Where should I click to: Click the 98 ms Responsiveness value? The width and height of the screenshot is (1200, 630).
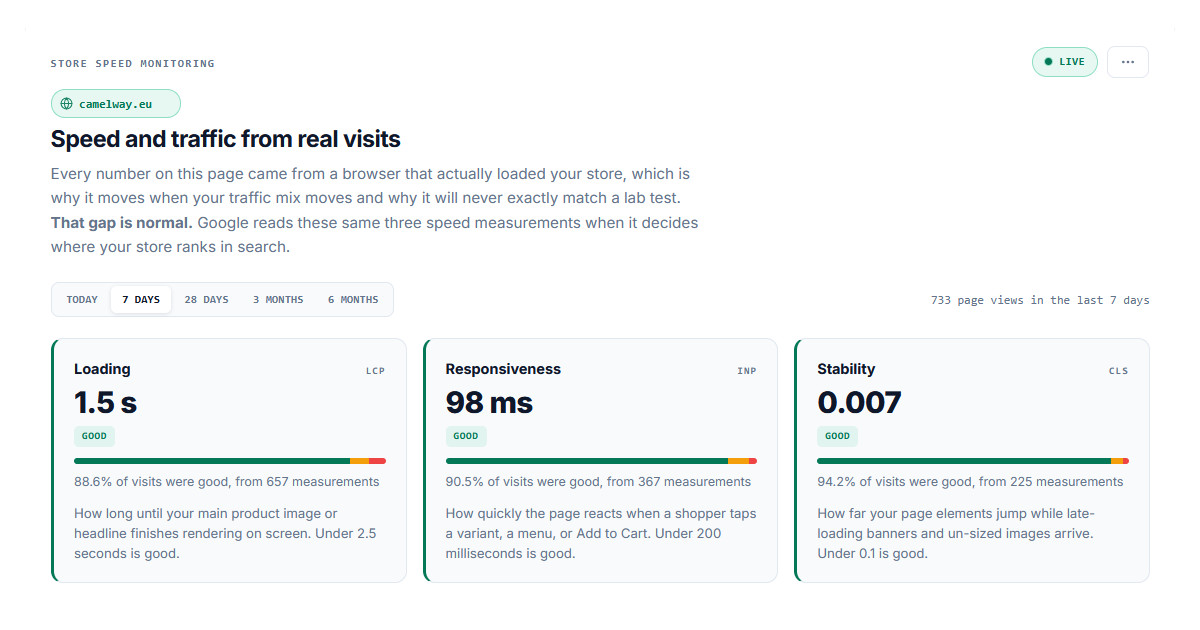(489, 402)
